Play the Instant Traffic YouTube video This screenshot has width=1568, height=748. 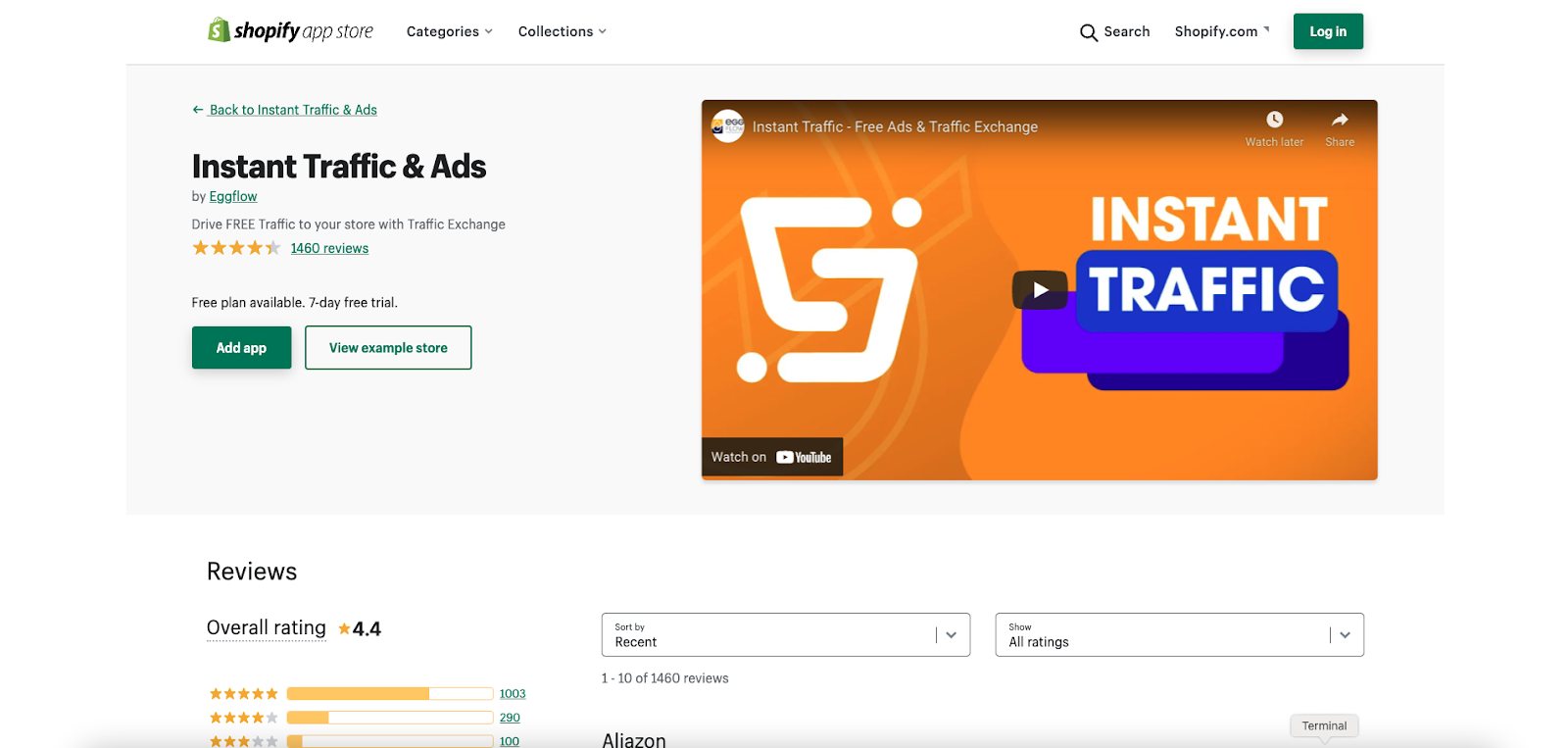(1040, 289)
